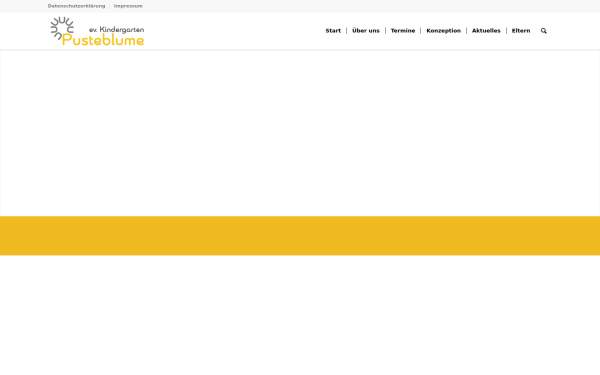Open the Datenschutzerklärung link
600x375 pixels.
pos(76,6)
